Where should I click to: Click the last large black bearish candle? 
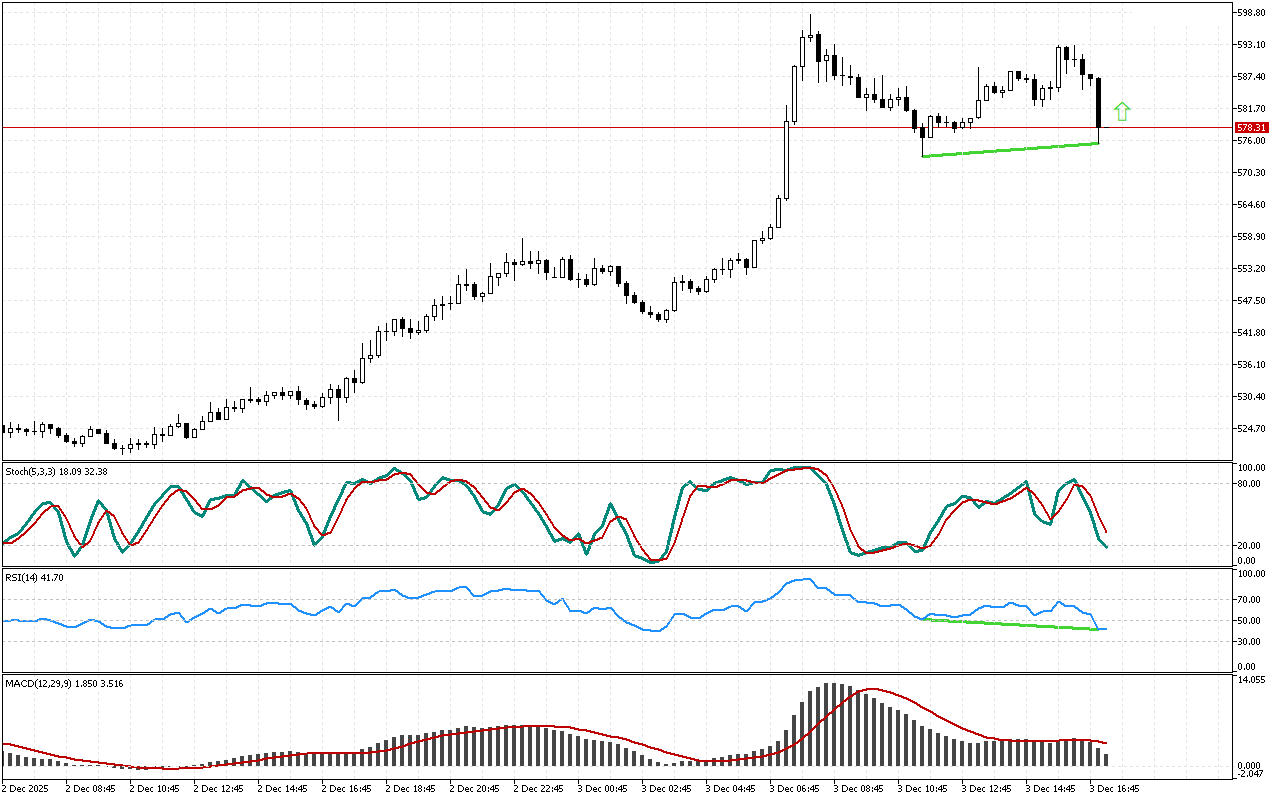click(x=1098, y=102)
